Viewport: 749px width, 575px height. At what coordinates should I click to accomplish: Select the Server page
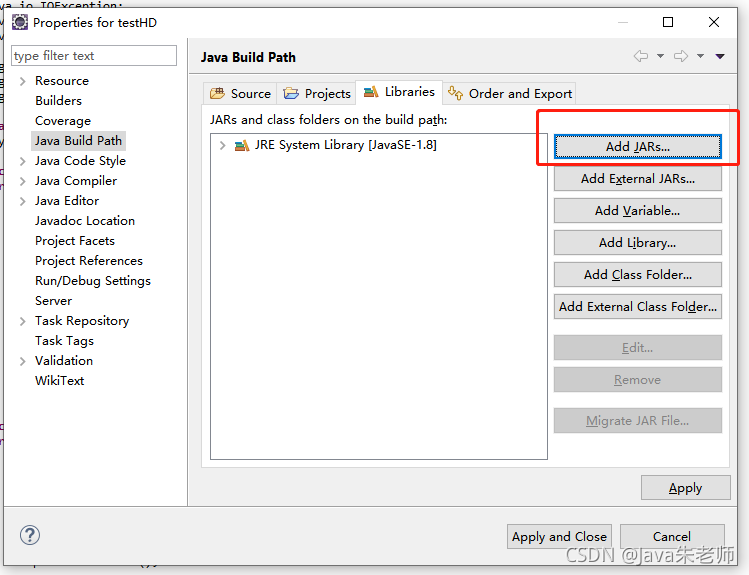click(54, 301)
